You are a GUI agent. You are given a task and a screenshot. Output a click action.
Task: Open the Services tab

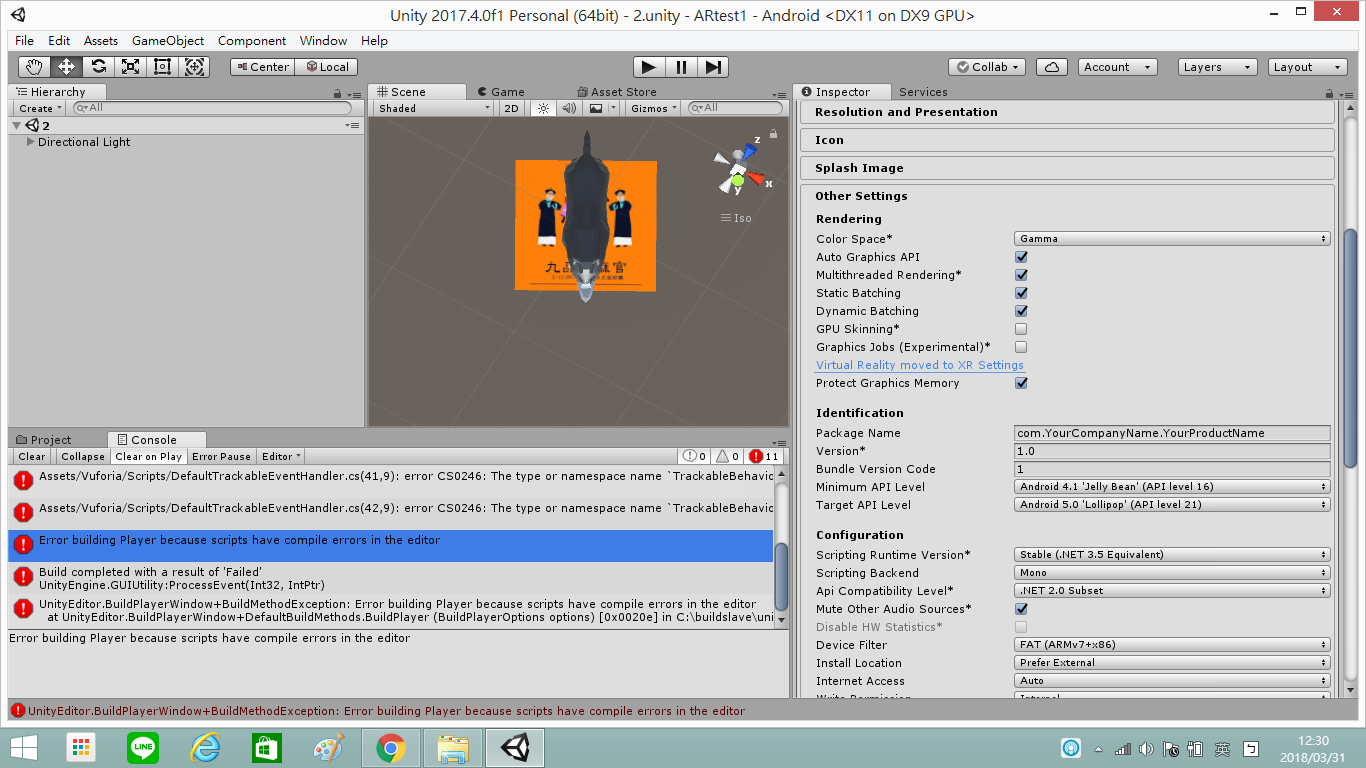point(923,92)
